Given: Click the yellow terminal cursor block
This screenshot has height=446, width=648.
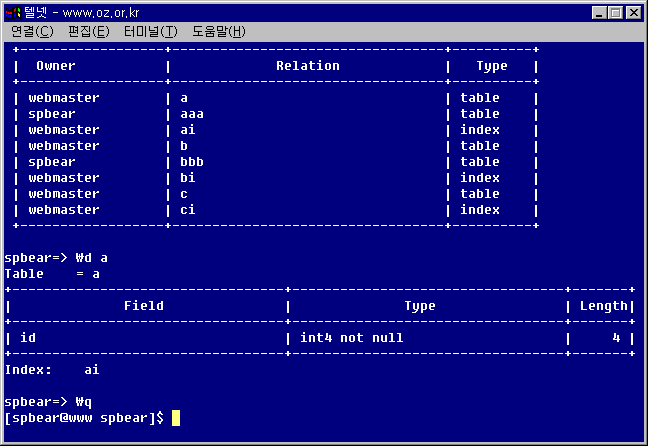Looking at the screenshot, I should click(176, 418).
